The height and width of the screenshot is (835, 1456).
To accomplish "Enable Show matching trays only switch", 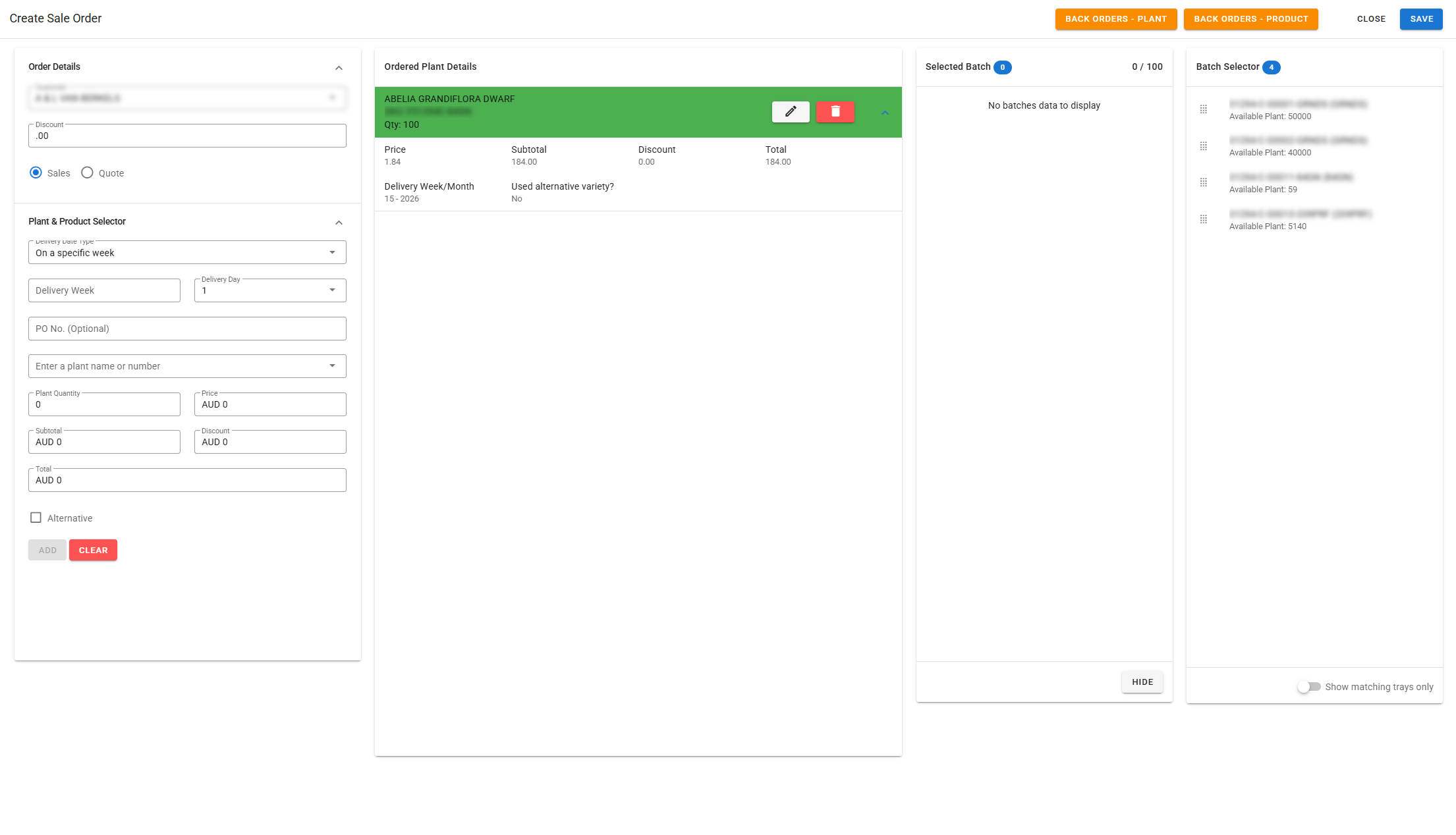I will (x=1308, y=687).
